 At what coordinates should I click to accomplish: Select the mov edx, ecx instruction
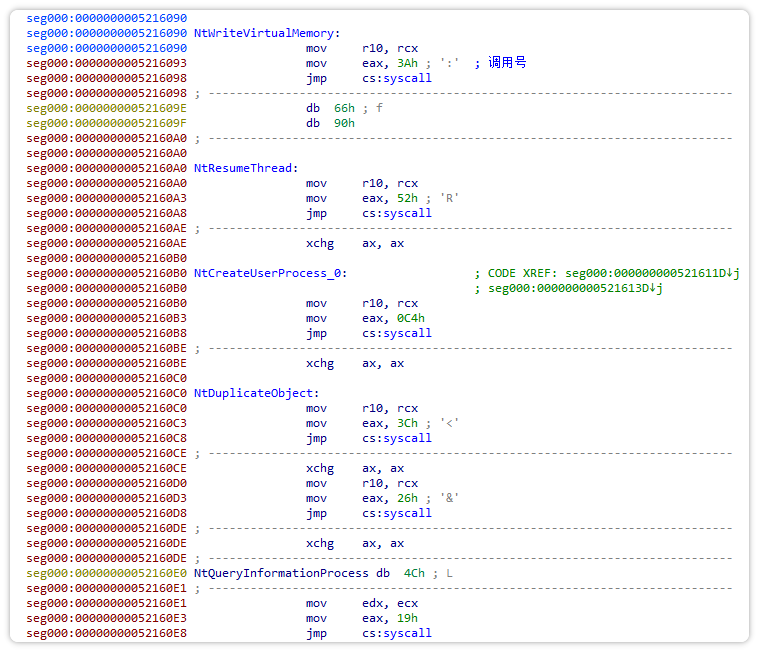[x=362, y=603]
